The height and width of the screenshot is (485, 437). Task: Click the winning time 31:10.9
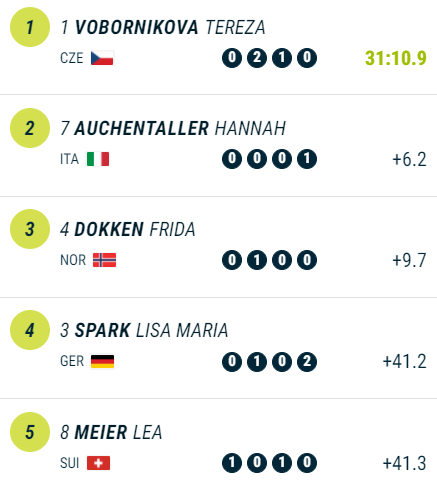click(396, 58)
